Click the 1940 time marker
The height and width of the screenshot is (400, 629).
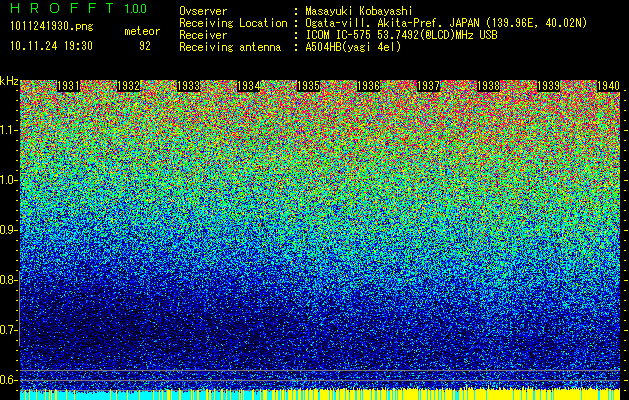609,86
